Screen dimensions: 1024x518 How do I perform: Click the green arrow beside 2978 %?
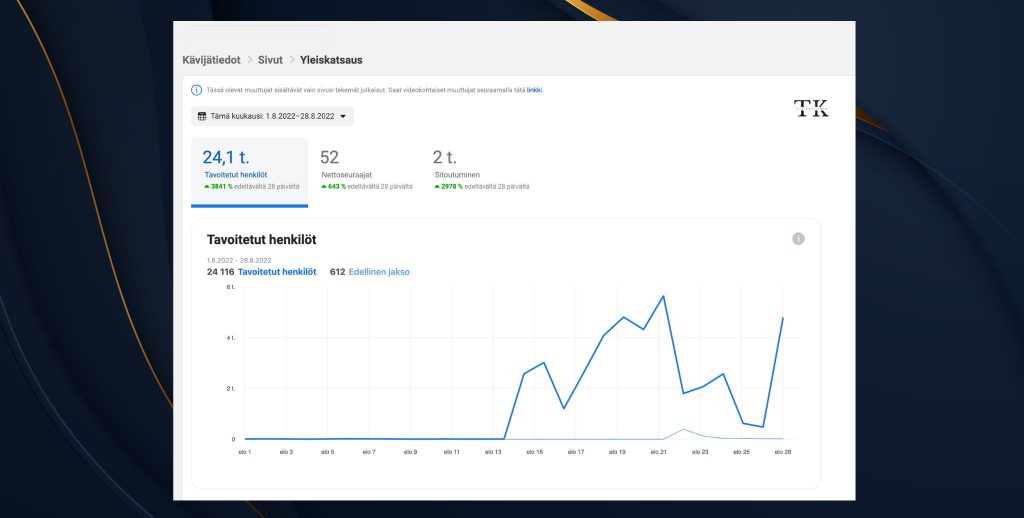pyautogui.click(x=437, y=187)
